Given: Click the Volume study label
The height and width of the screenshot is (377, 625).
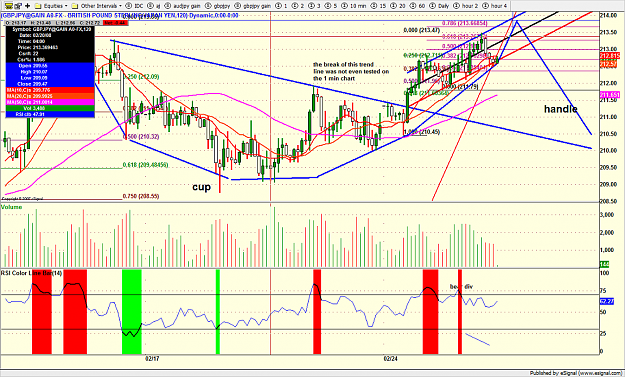Looking at the screenshot, I should pyautogui.click(x=12, y=207).
